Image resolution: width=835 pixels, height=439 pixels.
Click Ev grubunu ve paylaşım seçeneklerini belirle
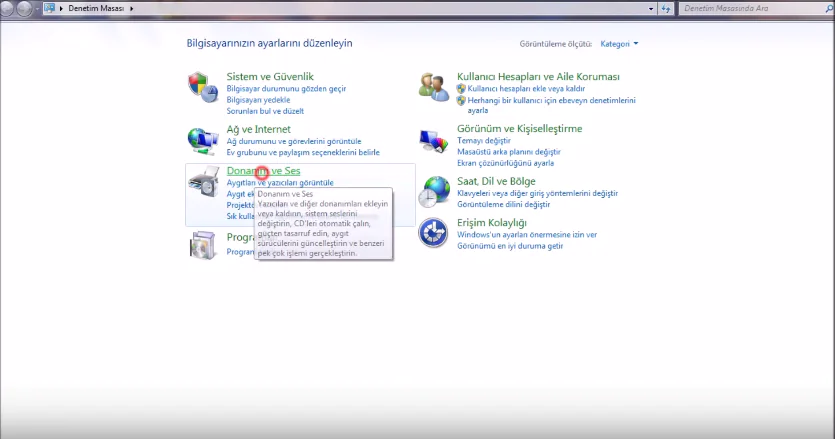pyautogui.click(x=303, y=152)
